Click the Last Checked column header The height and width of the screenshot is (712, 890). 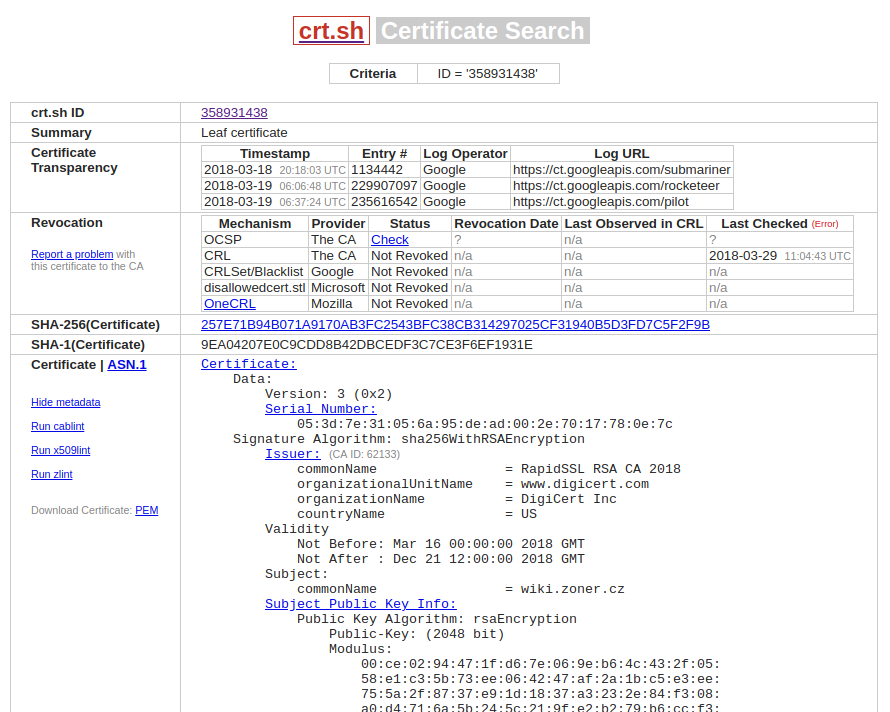click(x=764, y=224)
